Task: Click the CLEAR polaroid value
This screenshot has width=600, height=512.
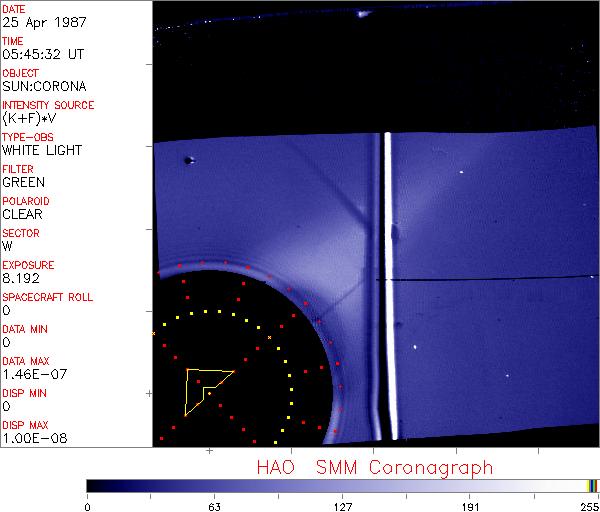Action: [22, 215]
